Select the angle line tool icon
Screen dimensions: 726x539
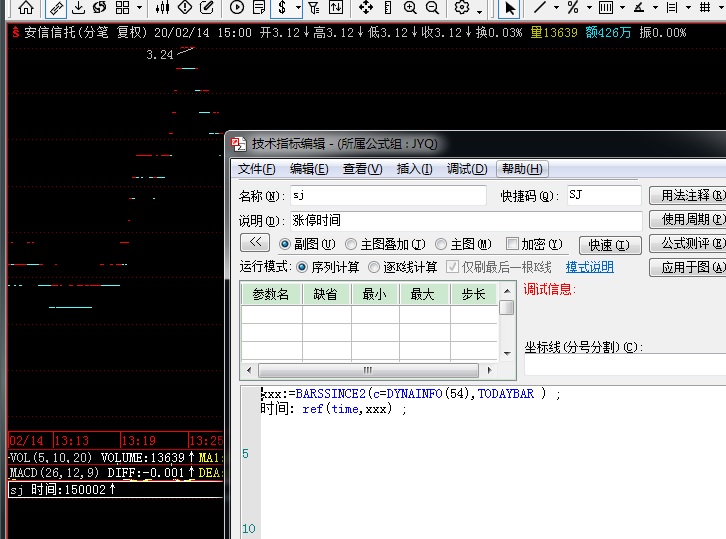639,7
